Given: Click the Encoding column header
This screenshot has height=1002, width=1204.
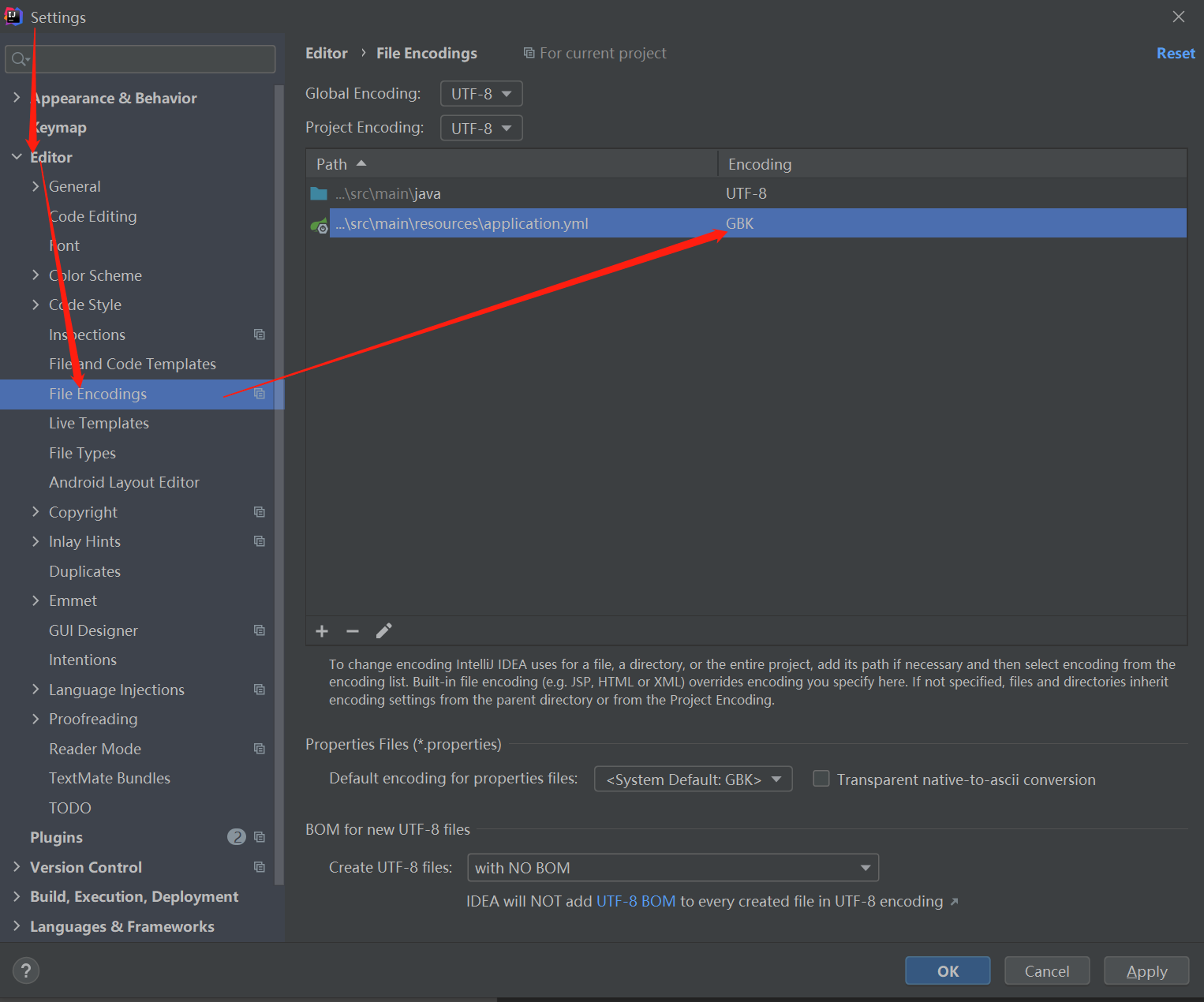Looking at the screenshot, I should pos(952,164).
